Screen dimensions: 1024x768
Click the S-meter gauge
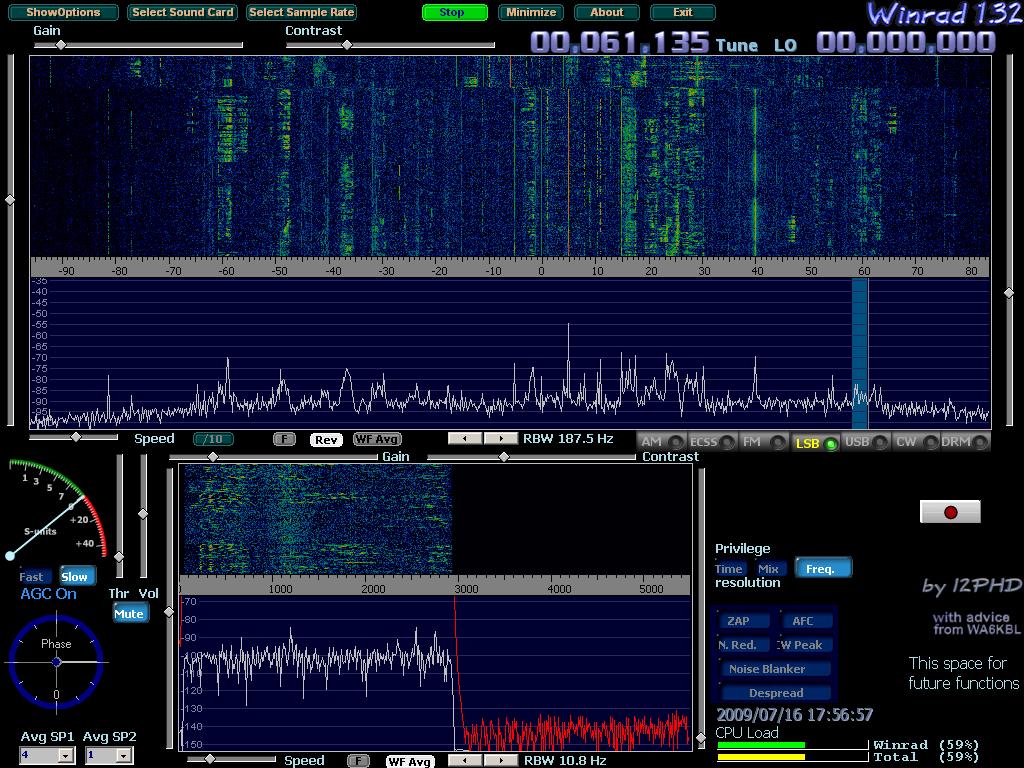[56, 509]
